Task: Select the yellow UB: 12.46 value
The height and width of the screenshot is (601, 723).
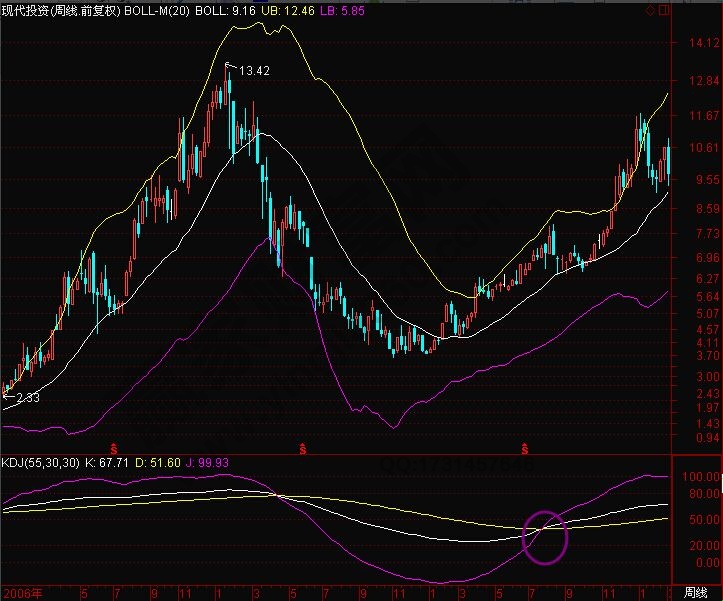Action: tap(279, 9)
